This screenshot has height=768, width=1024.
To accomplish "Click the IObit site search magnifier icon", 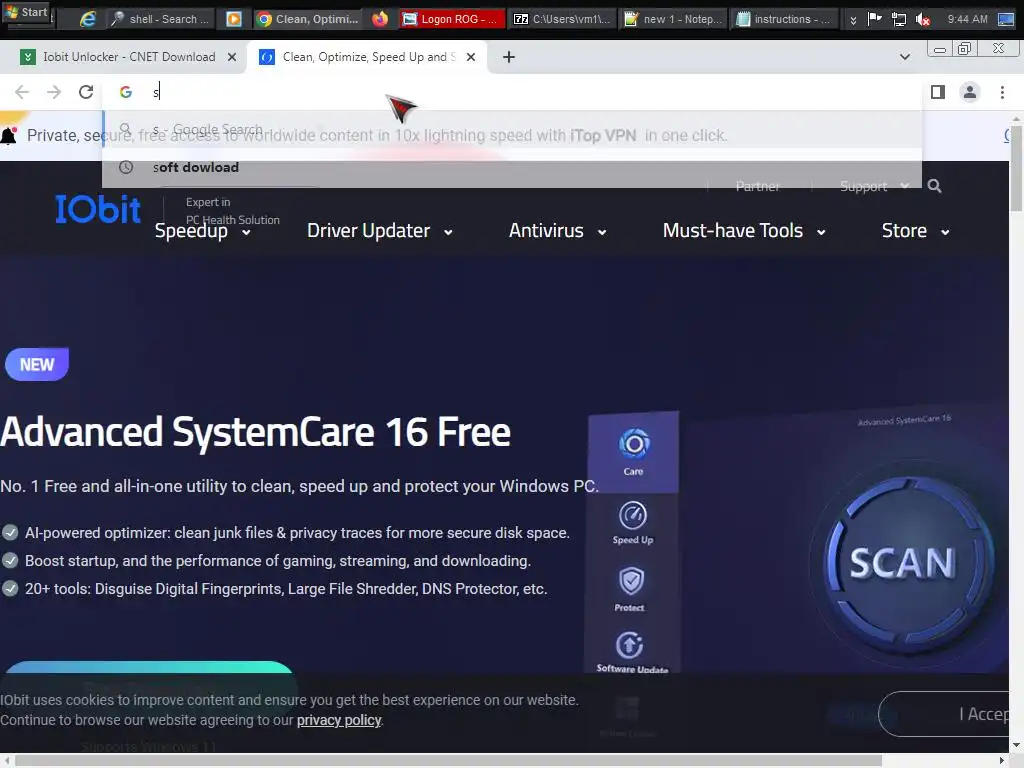I will [935, 186].
